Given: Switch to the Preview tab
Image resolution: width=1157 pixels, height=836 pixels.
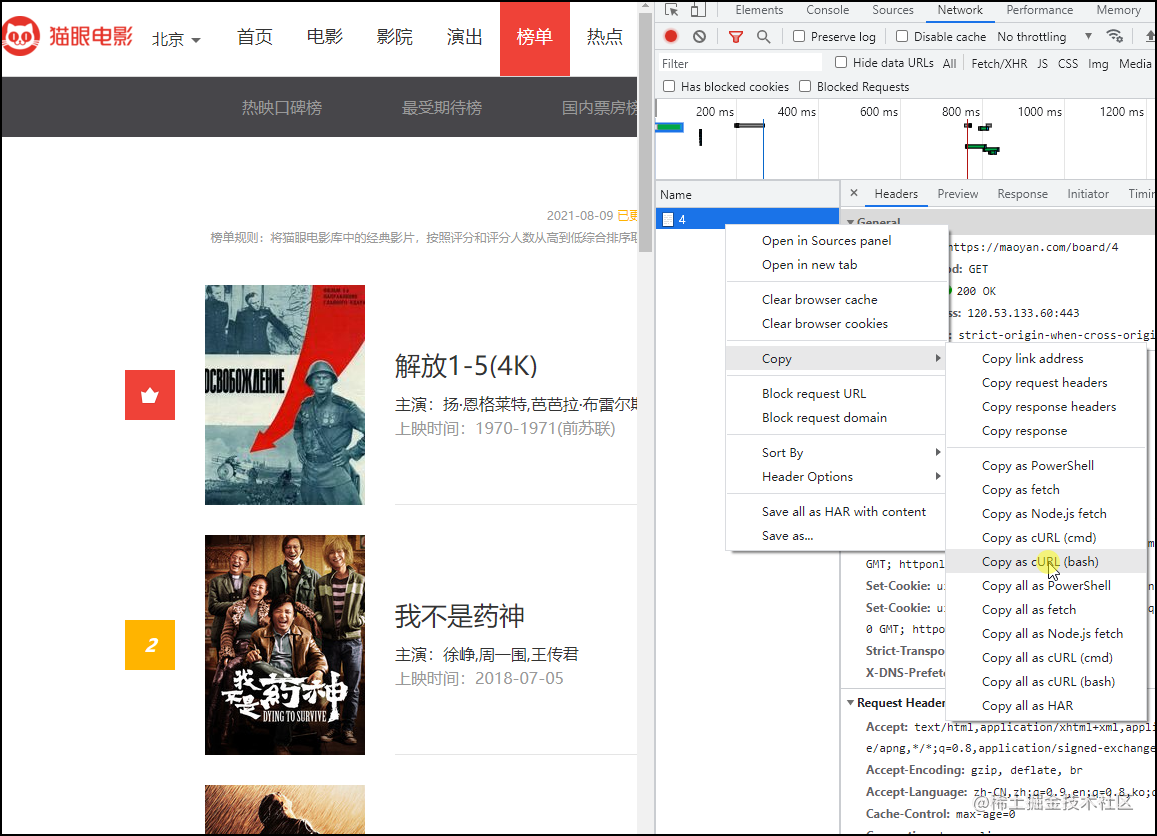Looking at the screenshot, I should 958,193.
